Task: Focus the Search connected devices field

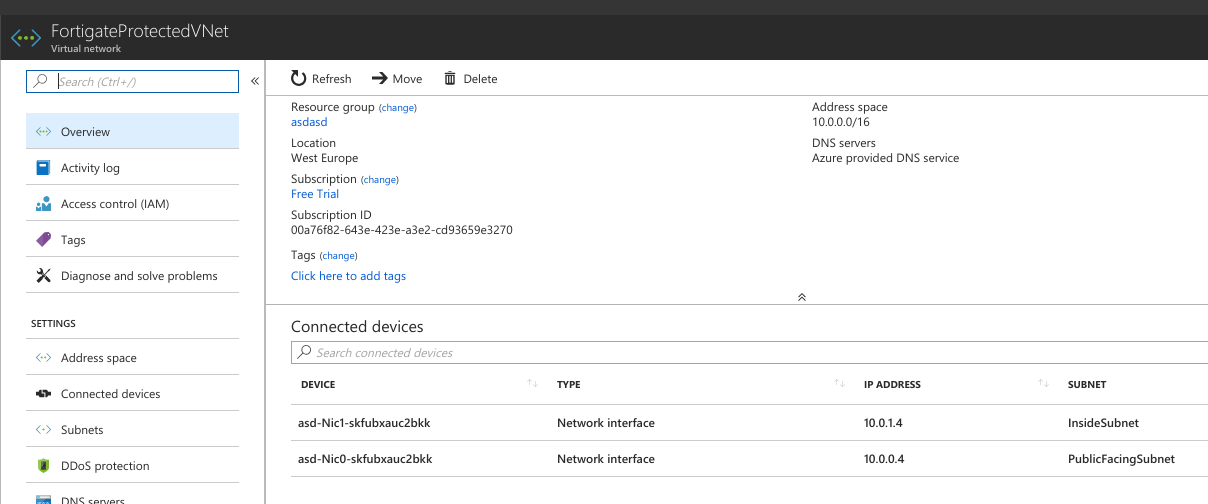Action: 749,352
